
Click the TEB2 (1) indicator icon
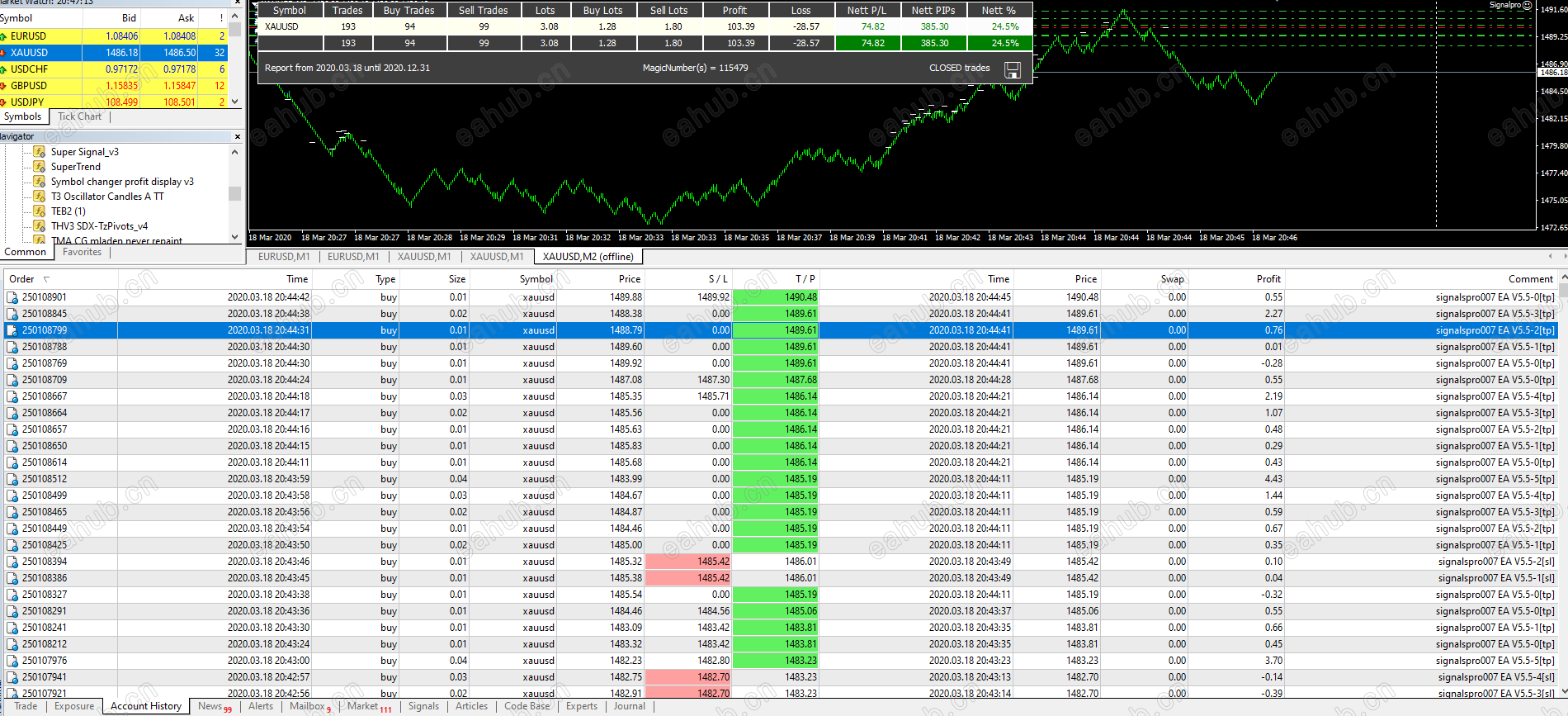[39, 211]
